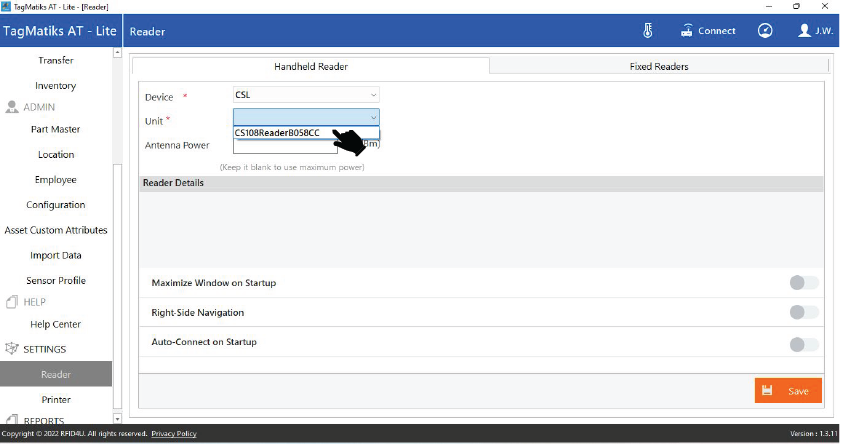Image resolution: width=842 pixels, height=444 pixels.
Task: Select the Handheld Reader tab
Action: pyautogui.click(x=311, y=66)
